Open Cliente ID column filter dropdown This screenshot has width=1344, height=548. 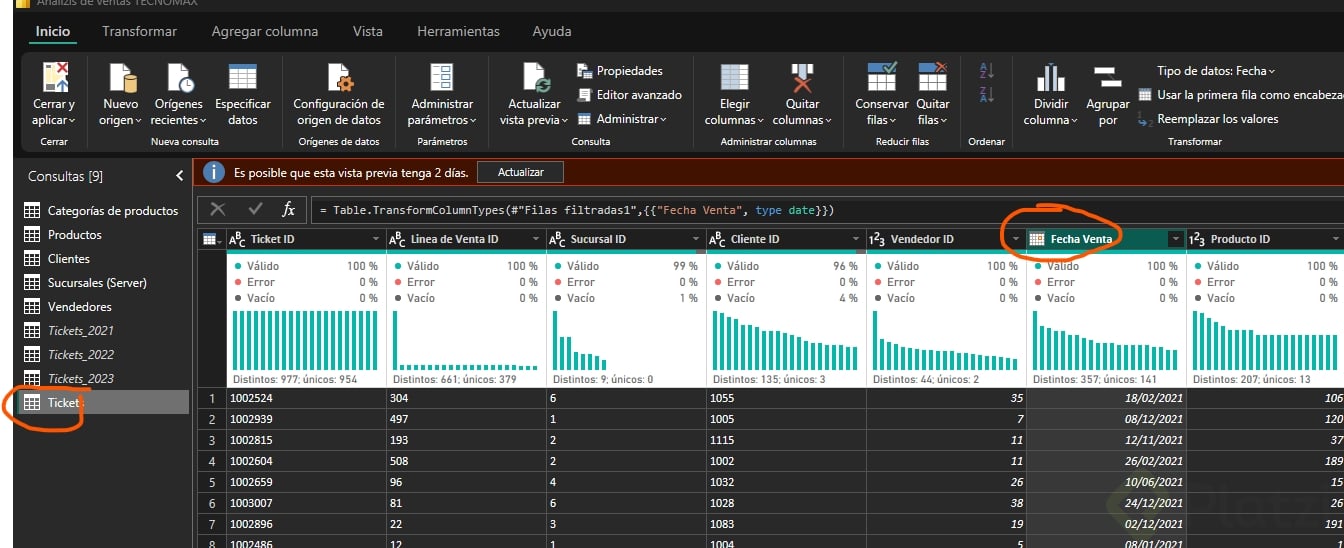856,239
